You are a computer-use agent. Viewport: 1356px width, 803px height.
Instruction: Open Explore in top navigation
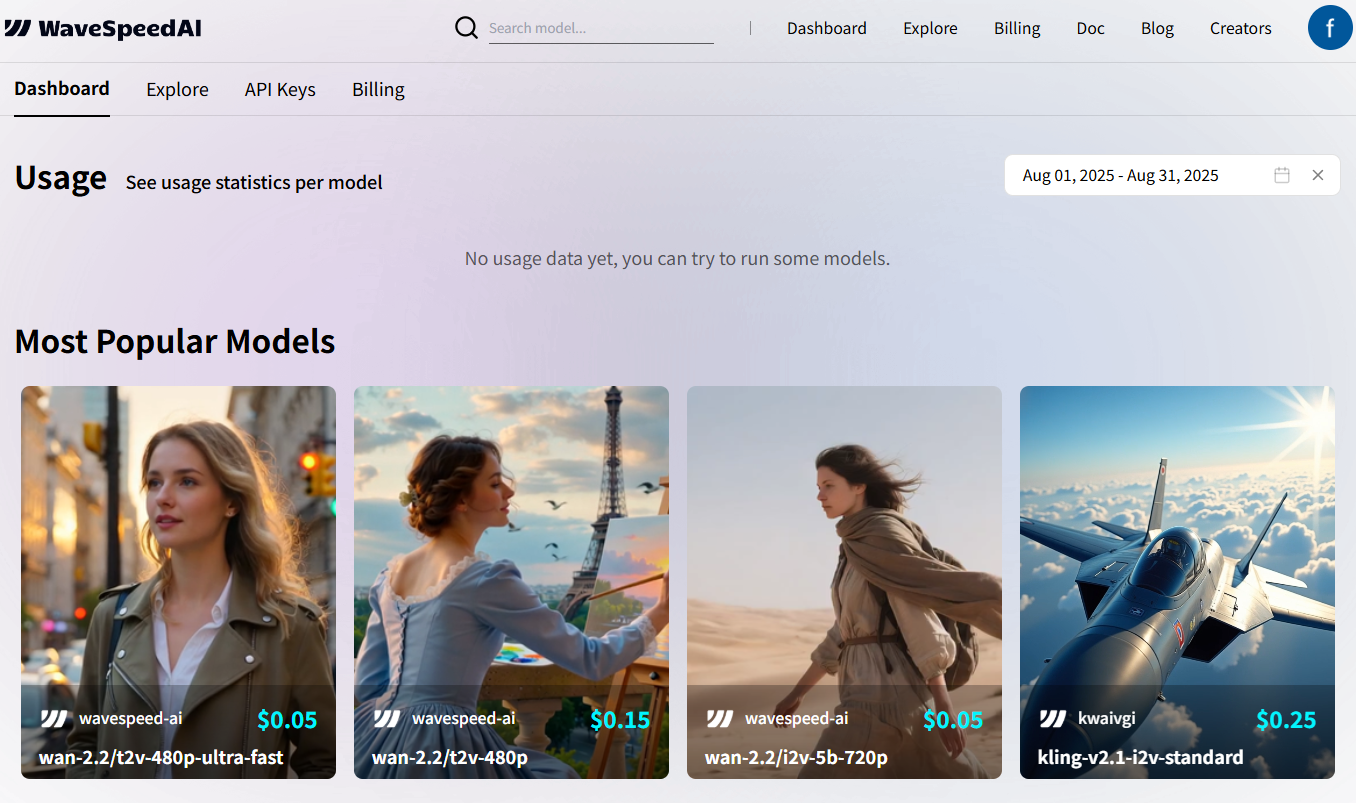[930, 28]
